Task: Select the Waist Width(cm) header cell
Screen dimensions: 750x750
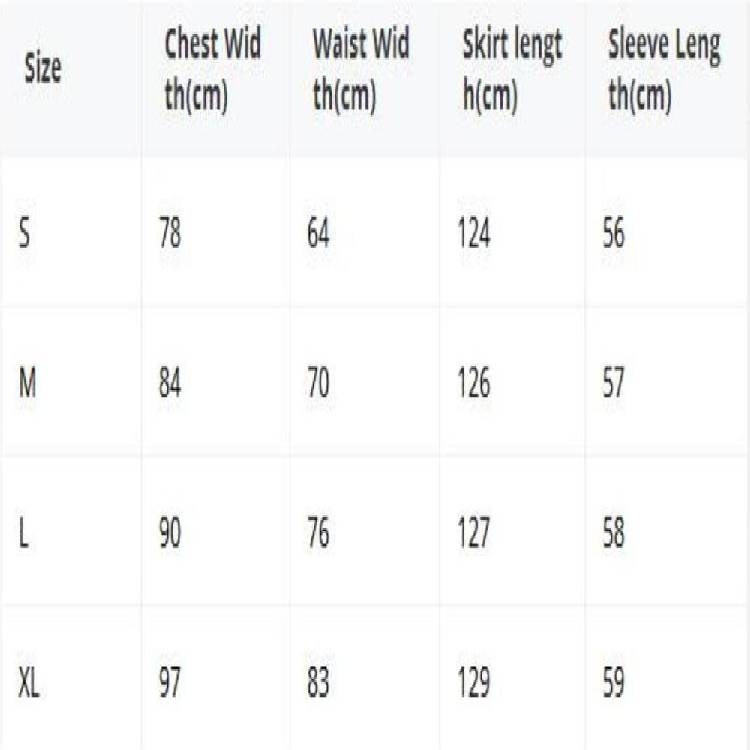Action: (361, 71)
